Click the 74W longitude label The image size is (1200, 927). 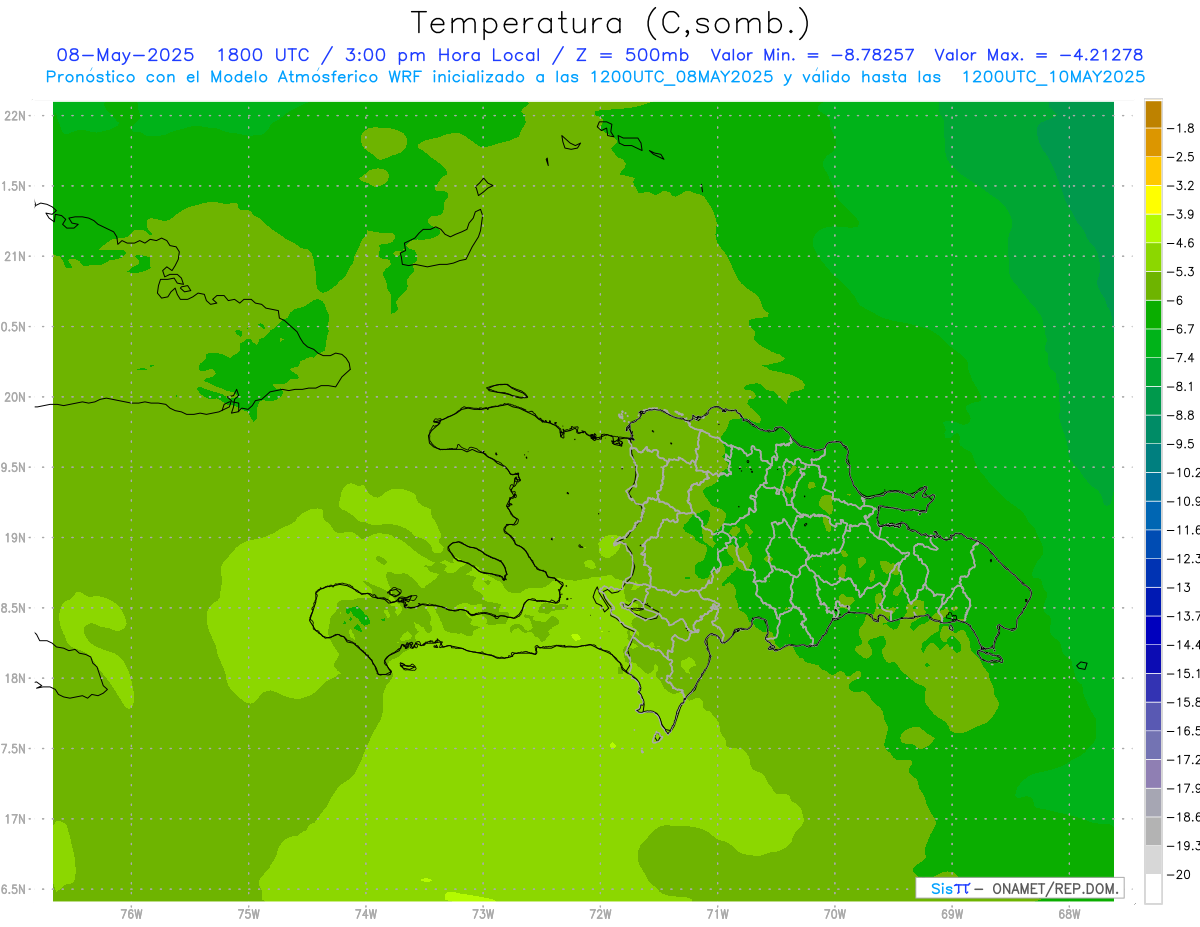pos(366,914)
